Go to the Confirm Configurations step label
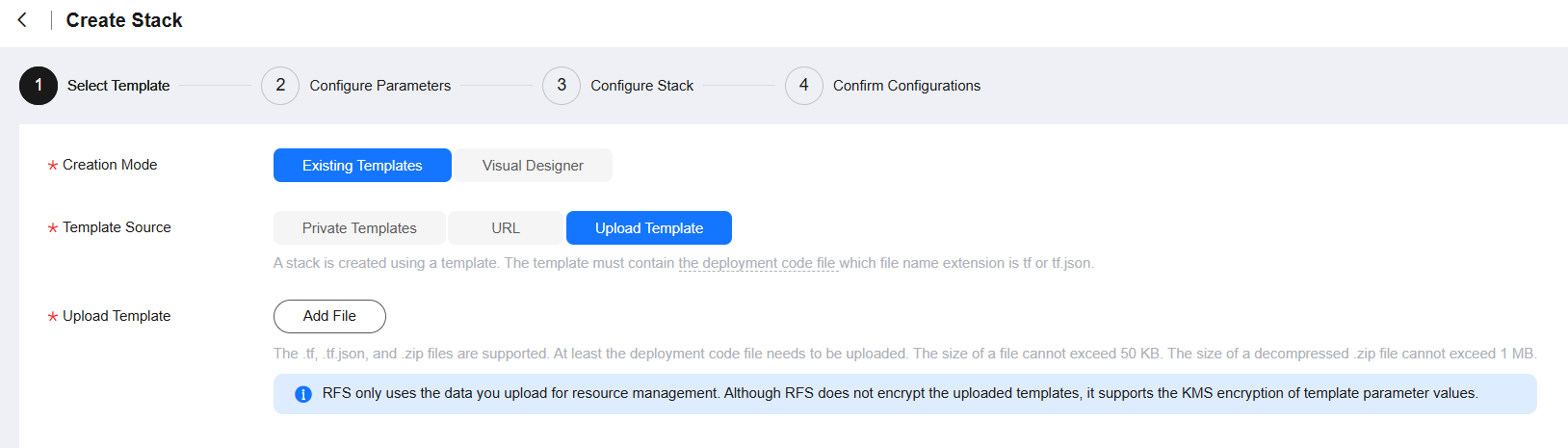The width and height of the screenshot is (1568, 448). coord(906,86)
